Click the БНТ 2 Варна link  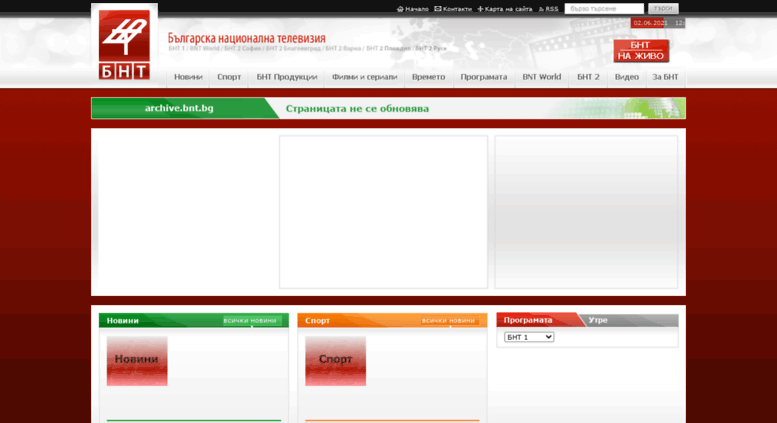click(343, 49)
